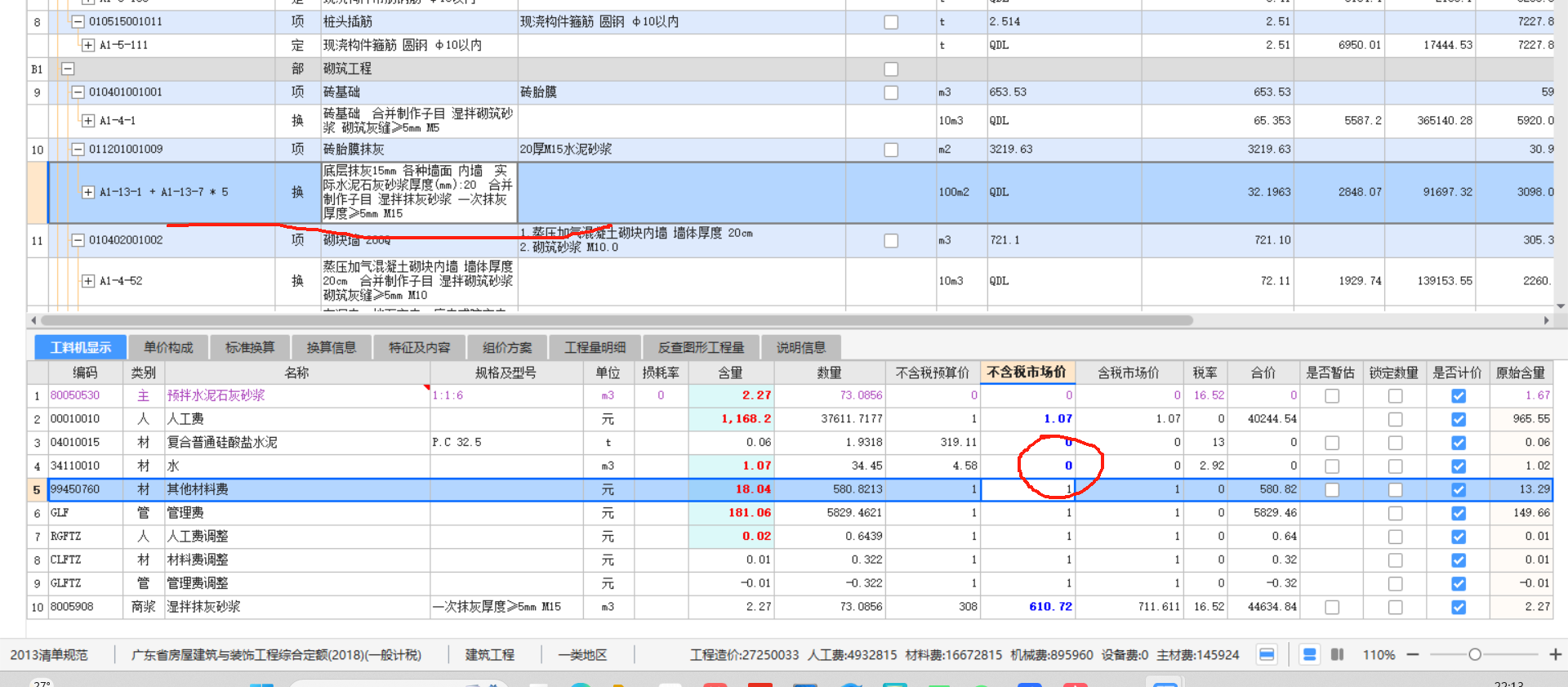The image size is (1568, 687).
Task: Click the horizontal scrollbar left arrow
Action: [33, 320]
